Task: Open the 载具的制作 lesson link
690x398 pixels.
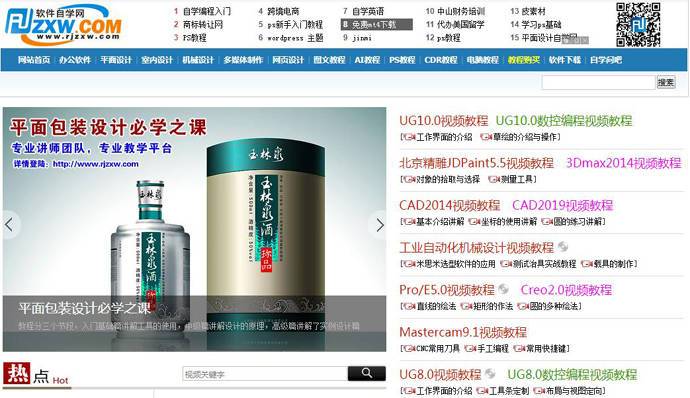Action: pos(613,264)
